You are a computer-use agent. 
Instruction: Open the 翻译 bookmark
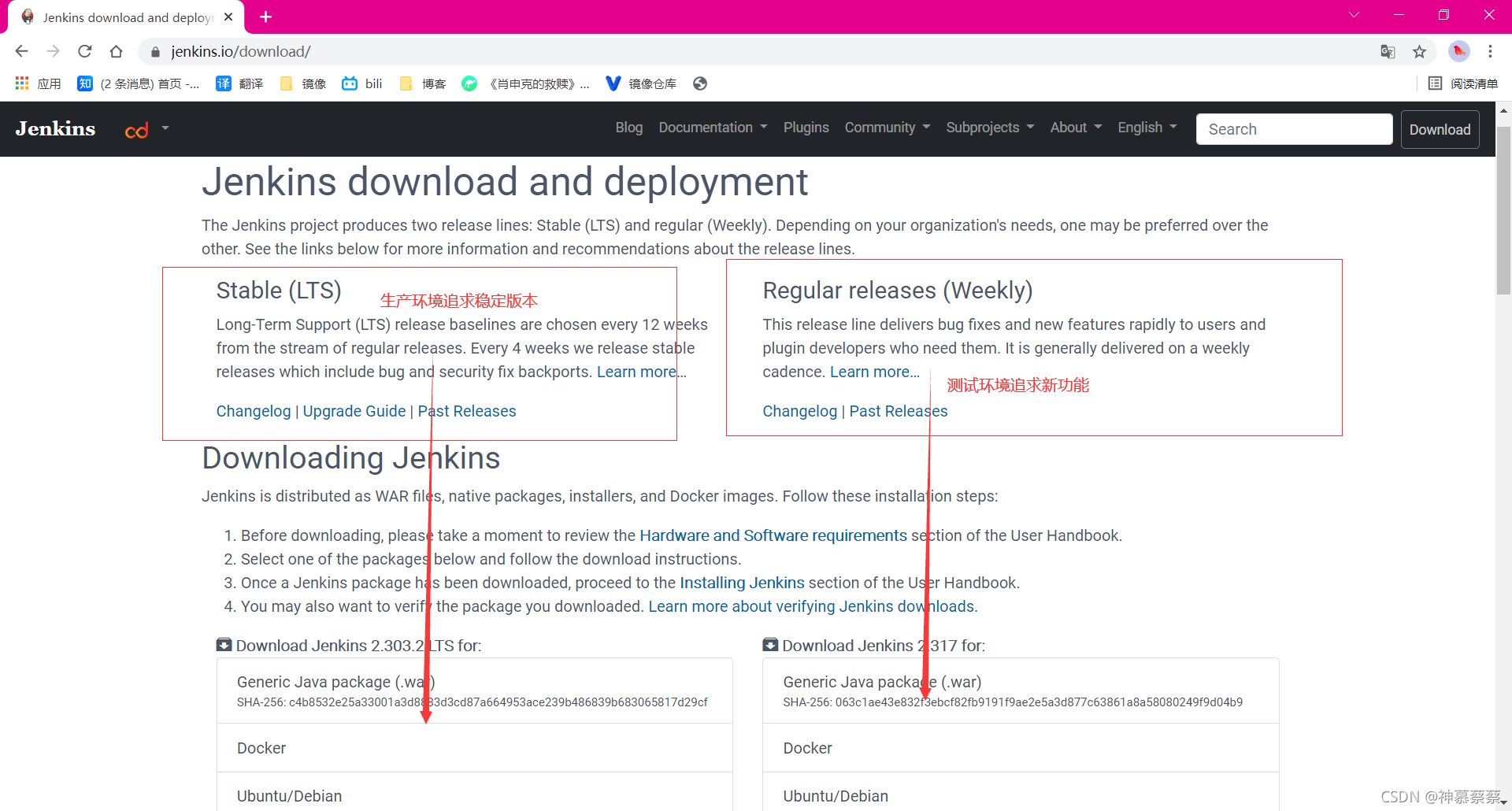[x=239, y=83]
